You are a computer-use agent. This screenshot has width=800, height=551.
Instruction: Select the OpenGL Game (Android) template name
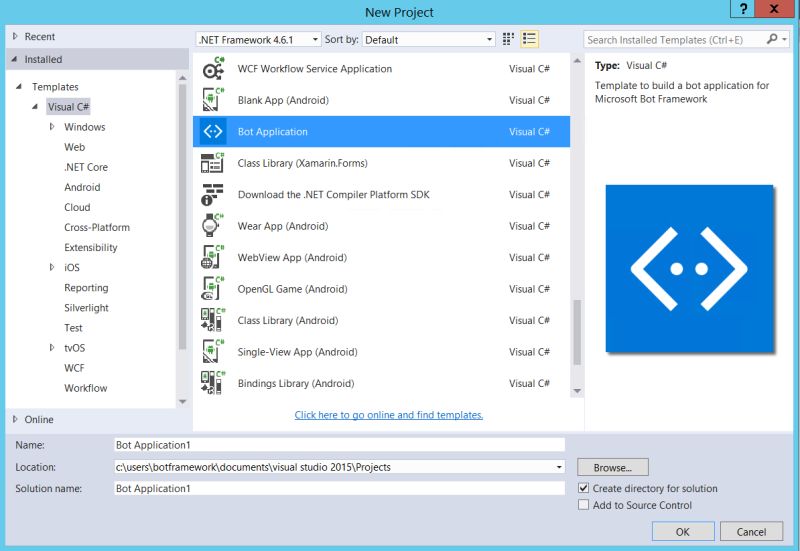[292, 289]
